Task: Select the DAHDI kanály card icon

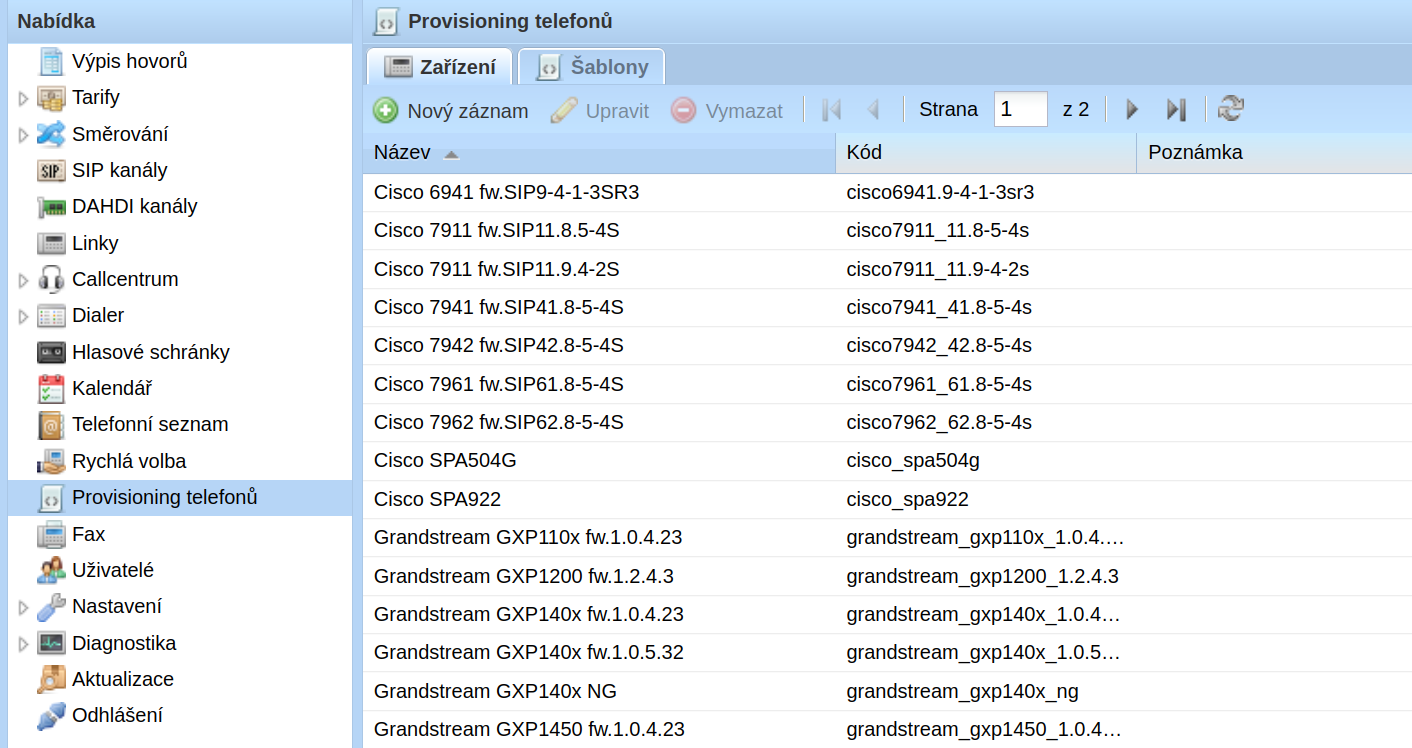Action: [x=51, y=207]
